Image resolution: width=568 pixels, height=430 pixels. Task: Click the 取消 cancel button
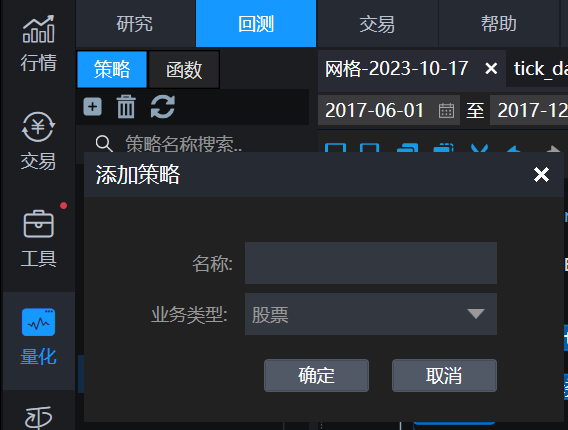point(444,375)
